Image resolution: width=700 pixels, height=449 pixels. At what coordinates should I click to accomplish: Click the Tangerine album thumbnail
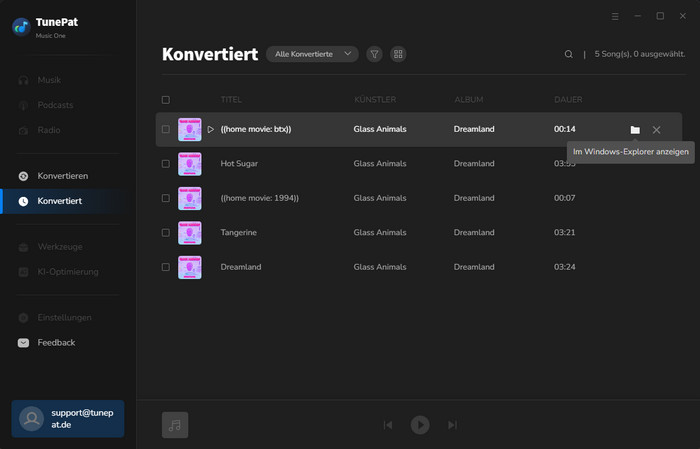190,233
